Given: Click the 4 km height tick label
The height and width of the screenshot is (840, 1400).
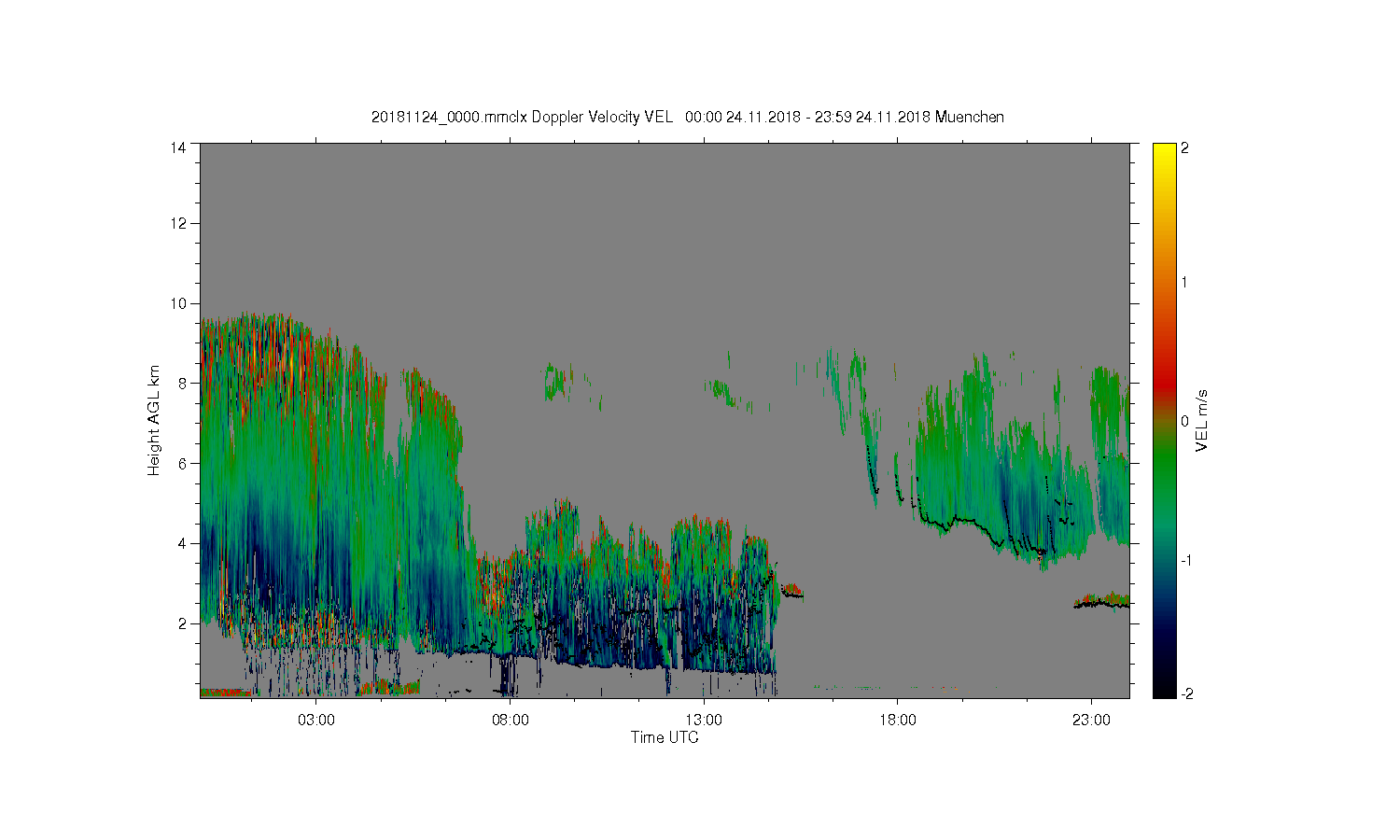Looking at the screenshot, I should (182, 543).
